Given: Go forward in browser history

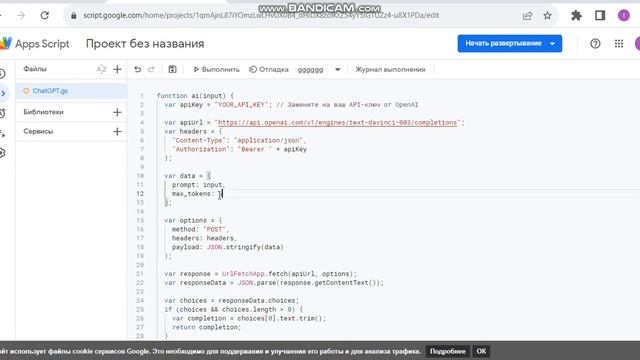Looking at the screenshot, I should [21, 16].
